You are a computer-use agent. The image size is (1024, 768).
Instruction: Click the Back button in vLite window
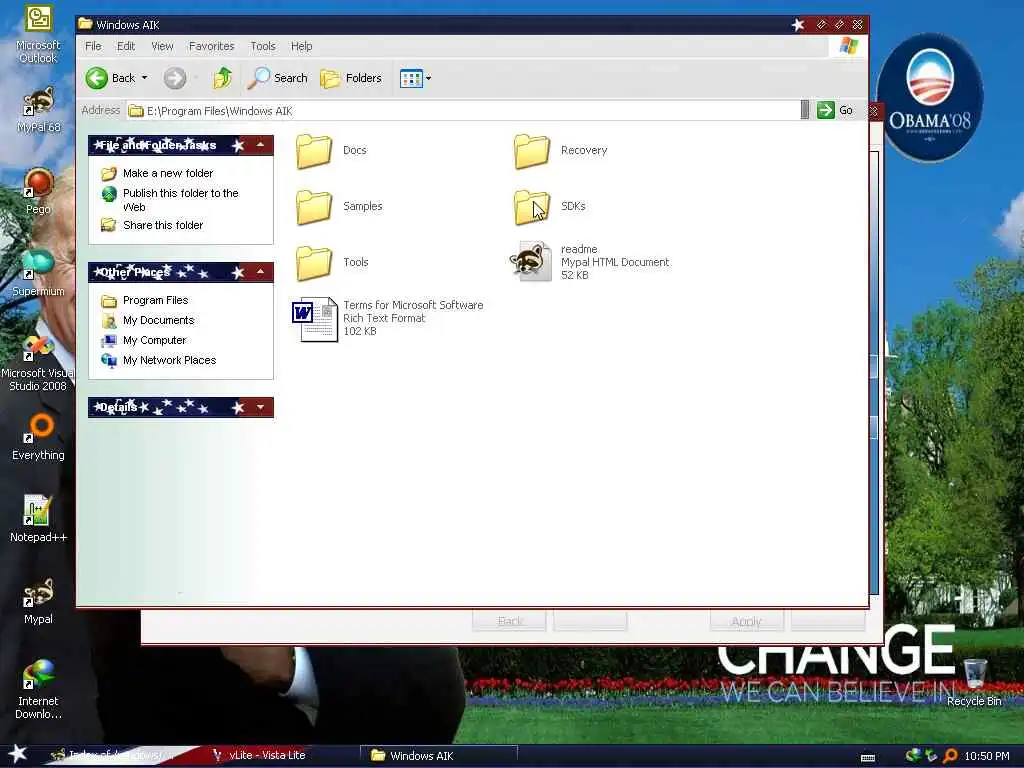tap(509, 621)
